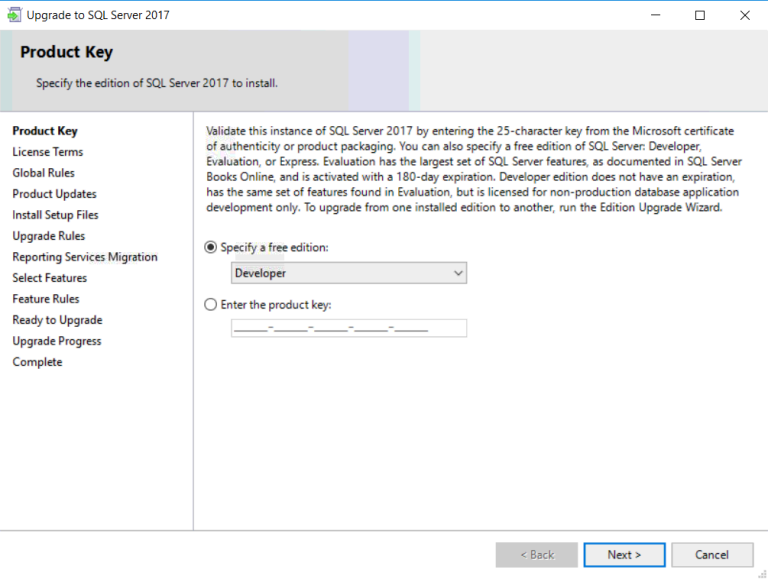Jump to the Install Setup Files step
The height and width of the screenshot is (579, 768).
55,215
